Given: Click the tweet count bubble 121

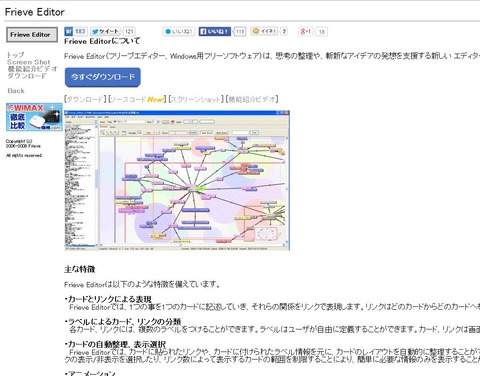Looking at the screenshot, I should coord(129,32).
